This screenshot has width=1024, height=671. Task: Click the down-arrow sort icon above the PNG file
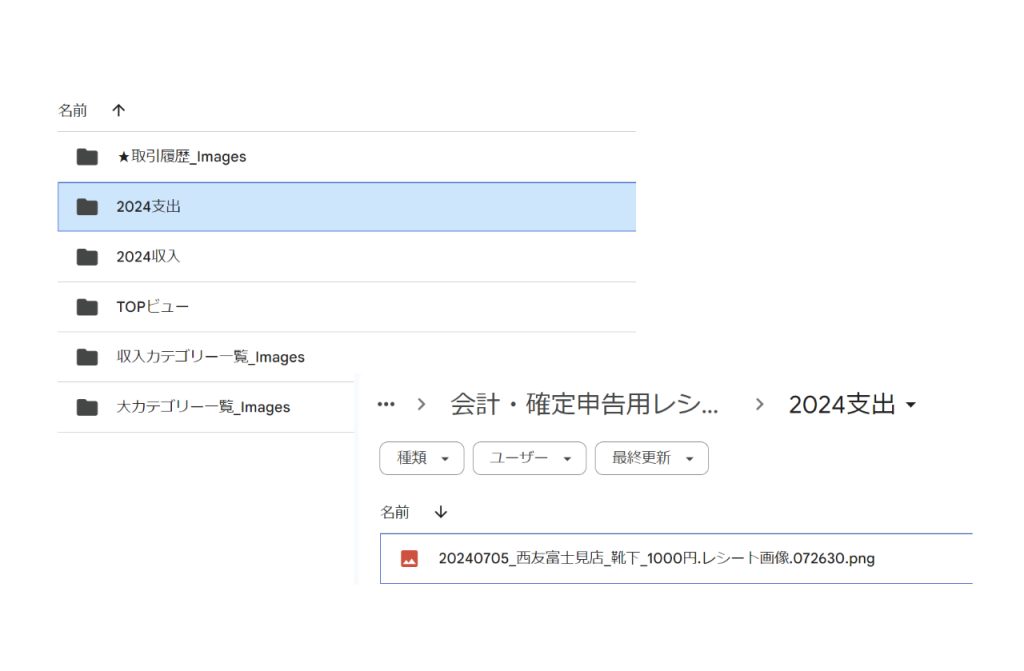pyautogui.click(x=441, y=512)
